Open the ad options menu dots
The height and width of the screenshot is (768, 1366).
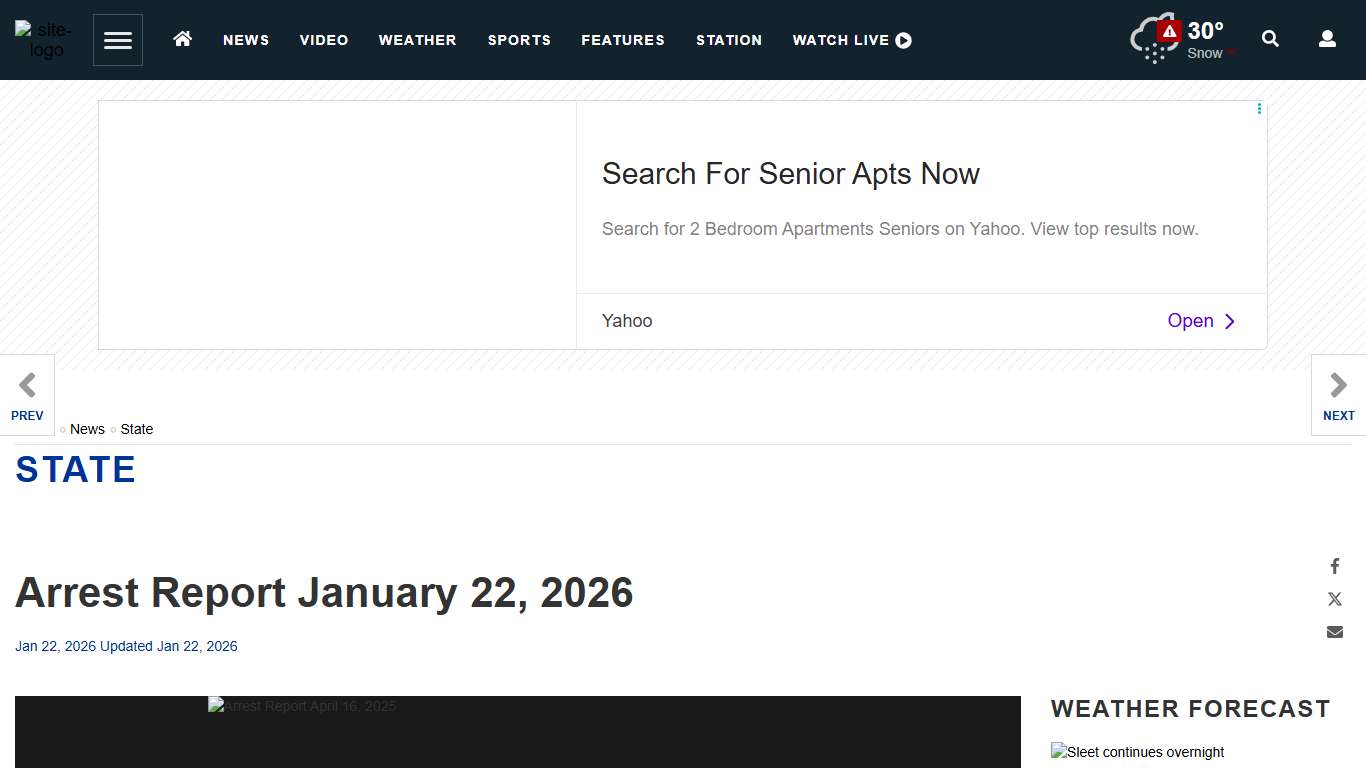(1259, 109)
